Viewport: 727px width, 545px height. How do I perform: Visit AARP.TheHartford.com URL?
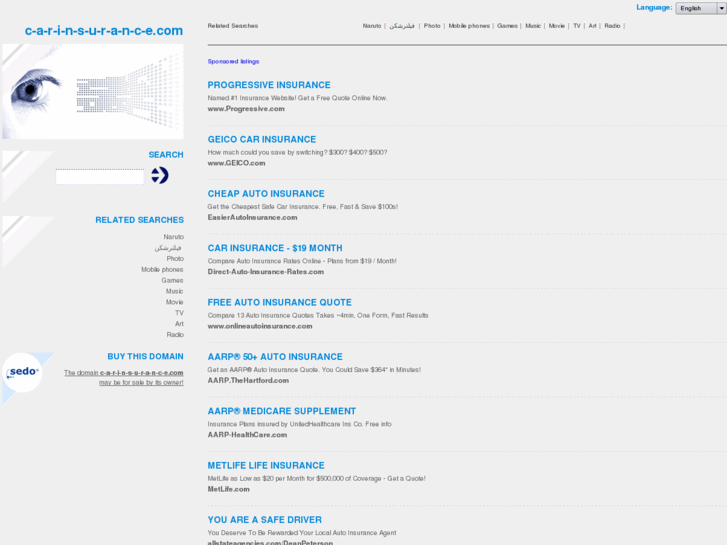(248, 380)
